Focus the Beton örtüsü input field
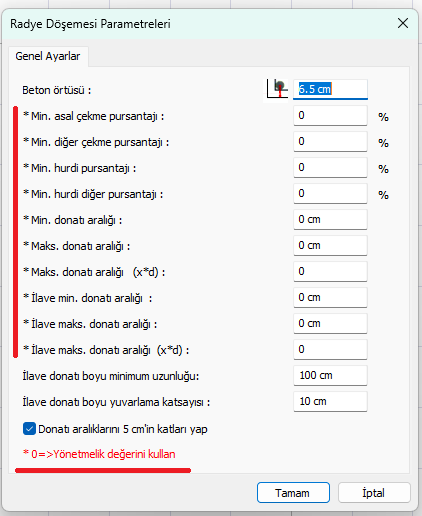Screen dimensions: 422x516 point(330,89)
